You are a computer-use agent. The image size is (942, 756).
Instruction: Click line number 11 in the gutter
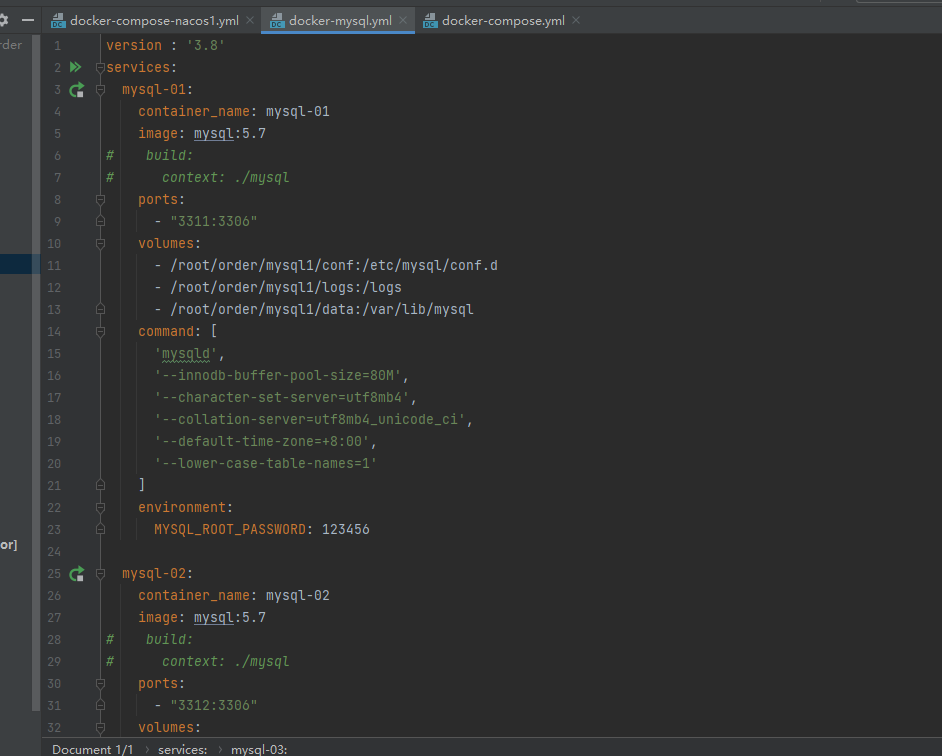tap(54, 266)
